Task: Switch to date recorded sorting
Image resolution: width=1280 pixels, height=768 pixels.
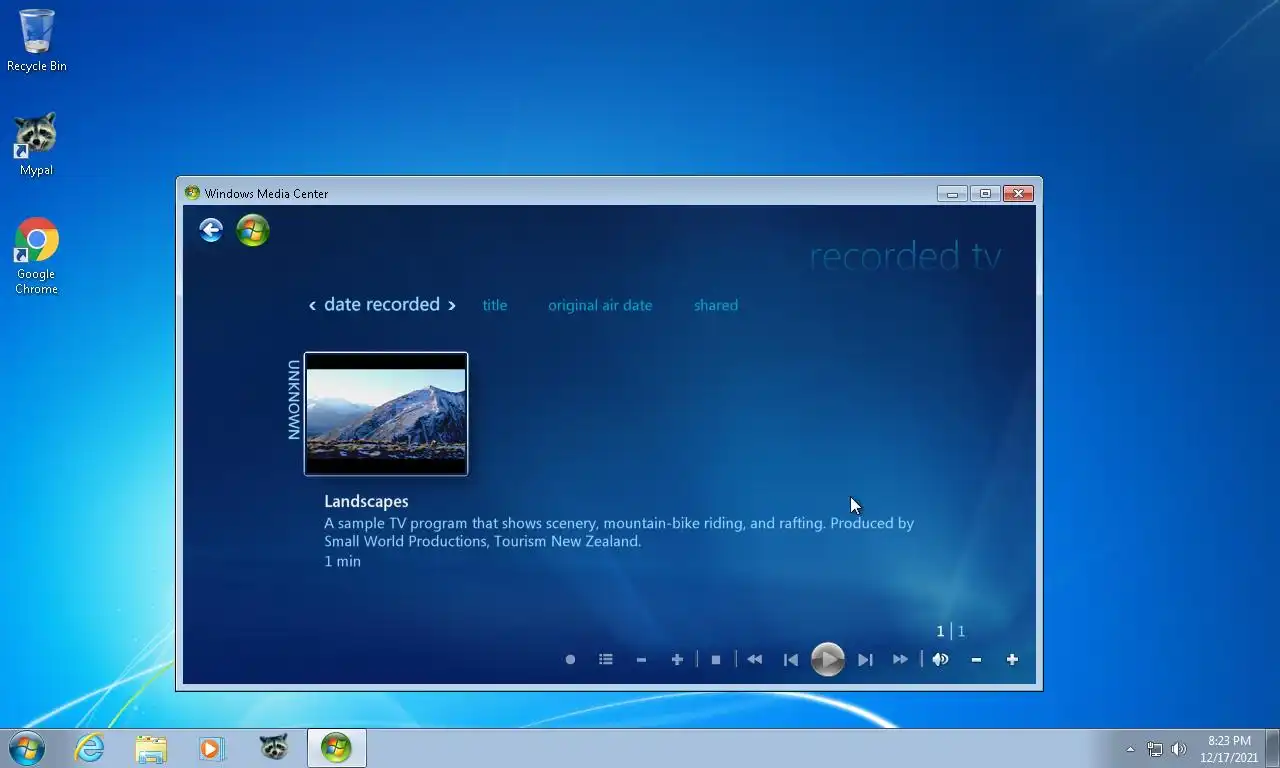Action: pyautogui.click(x=382, y=305)
